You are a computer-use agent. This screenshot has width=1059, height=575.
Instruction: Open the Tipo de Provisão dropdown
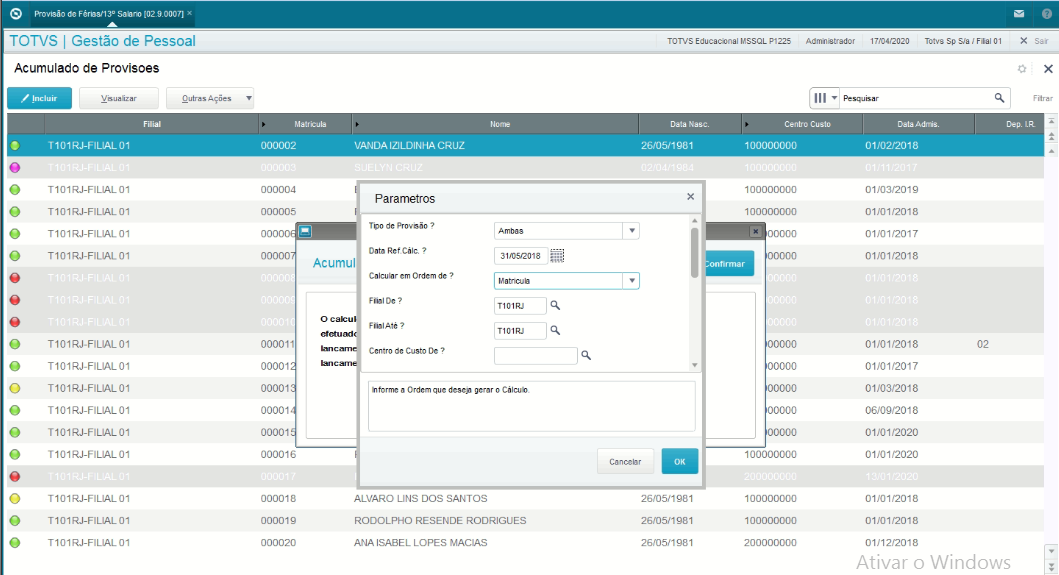tap(631, 230)
